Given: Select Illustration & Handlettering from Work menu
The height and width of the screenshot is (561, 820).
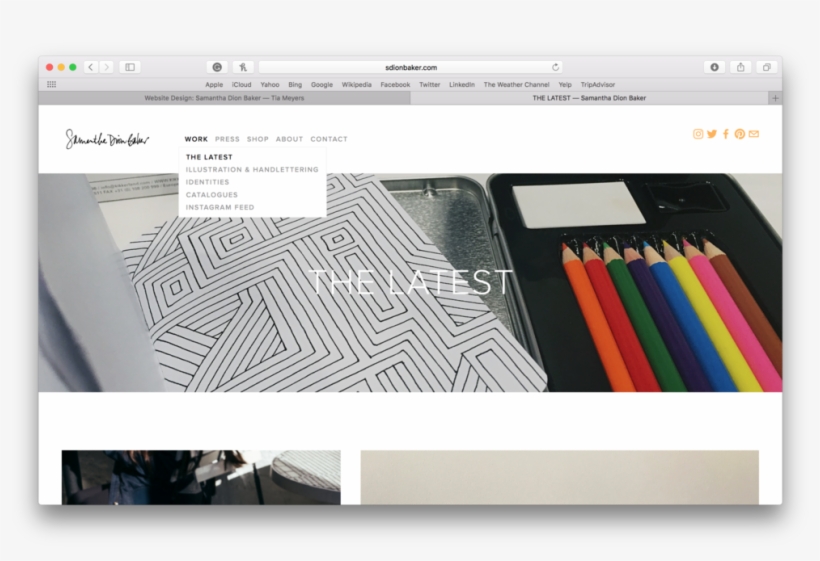Looking at the screenshot, I should 252,170.
